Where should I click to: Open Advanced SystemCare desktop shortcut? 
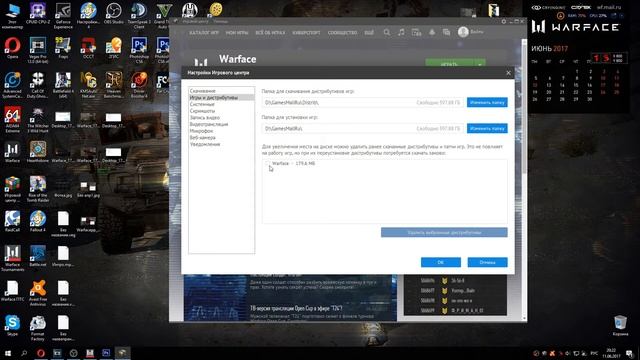(x=12, y=85)
